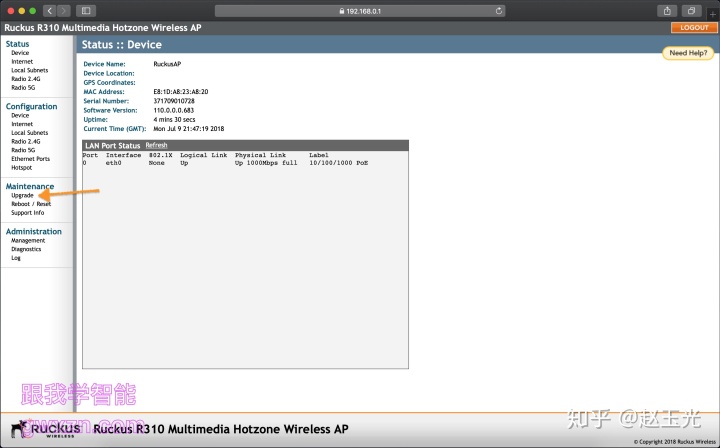Open Status section Radio 2.4G page
Viewport: 720px width, 448px height.
(x=26, y=79)
